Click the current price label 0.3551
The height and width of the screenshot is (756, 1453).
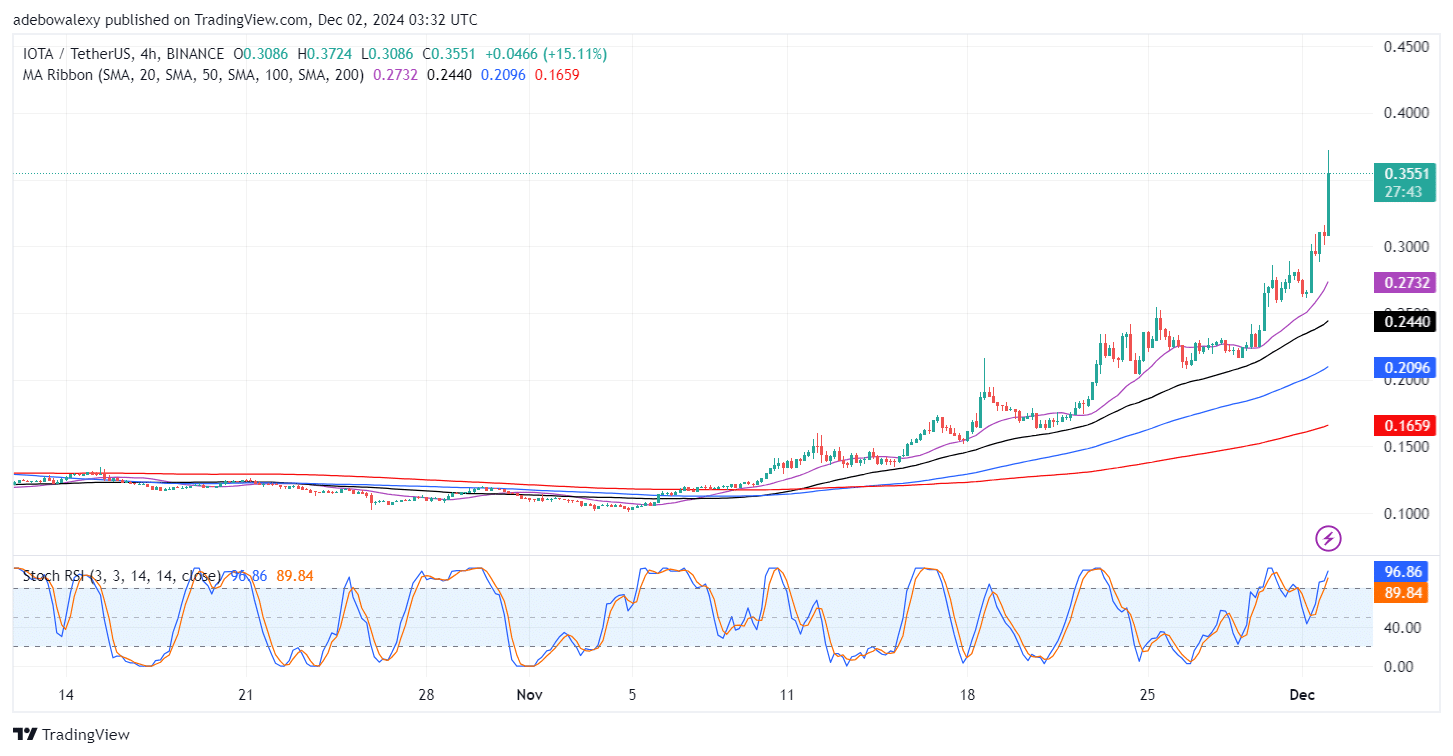tap(1407, 173)
